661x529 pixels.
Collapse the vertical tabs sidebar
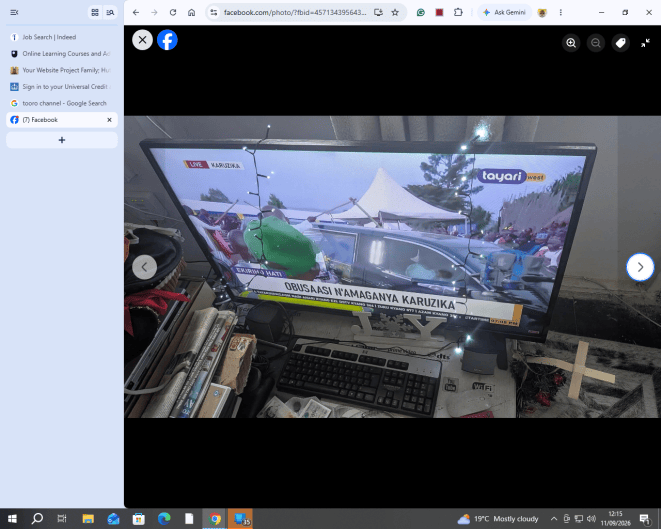[14, 12]
